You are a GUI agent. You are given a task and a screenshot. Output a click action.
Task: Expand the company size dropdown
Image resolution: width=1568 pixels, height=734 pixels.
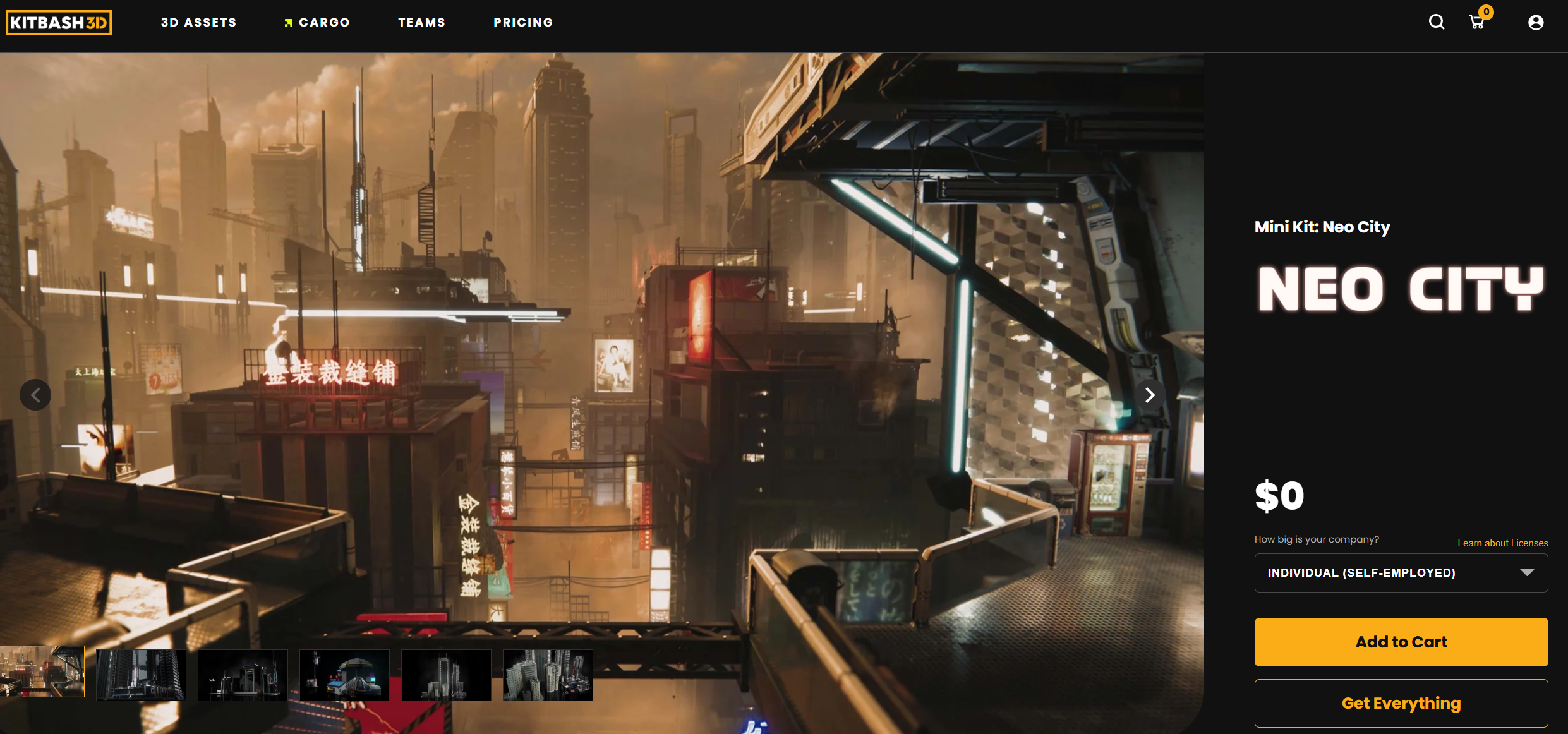1401,573
